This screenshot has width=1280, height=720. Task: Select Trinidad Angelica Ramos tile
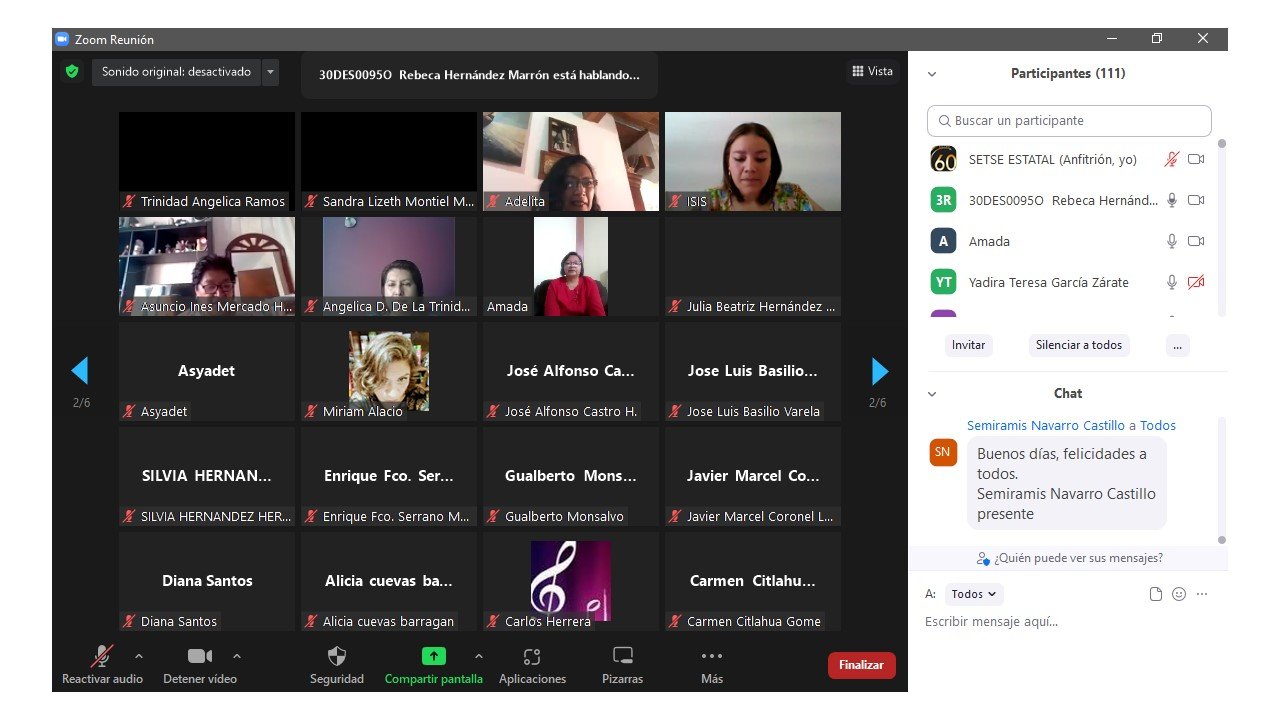(x=207, y=161)
